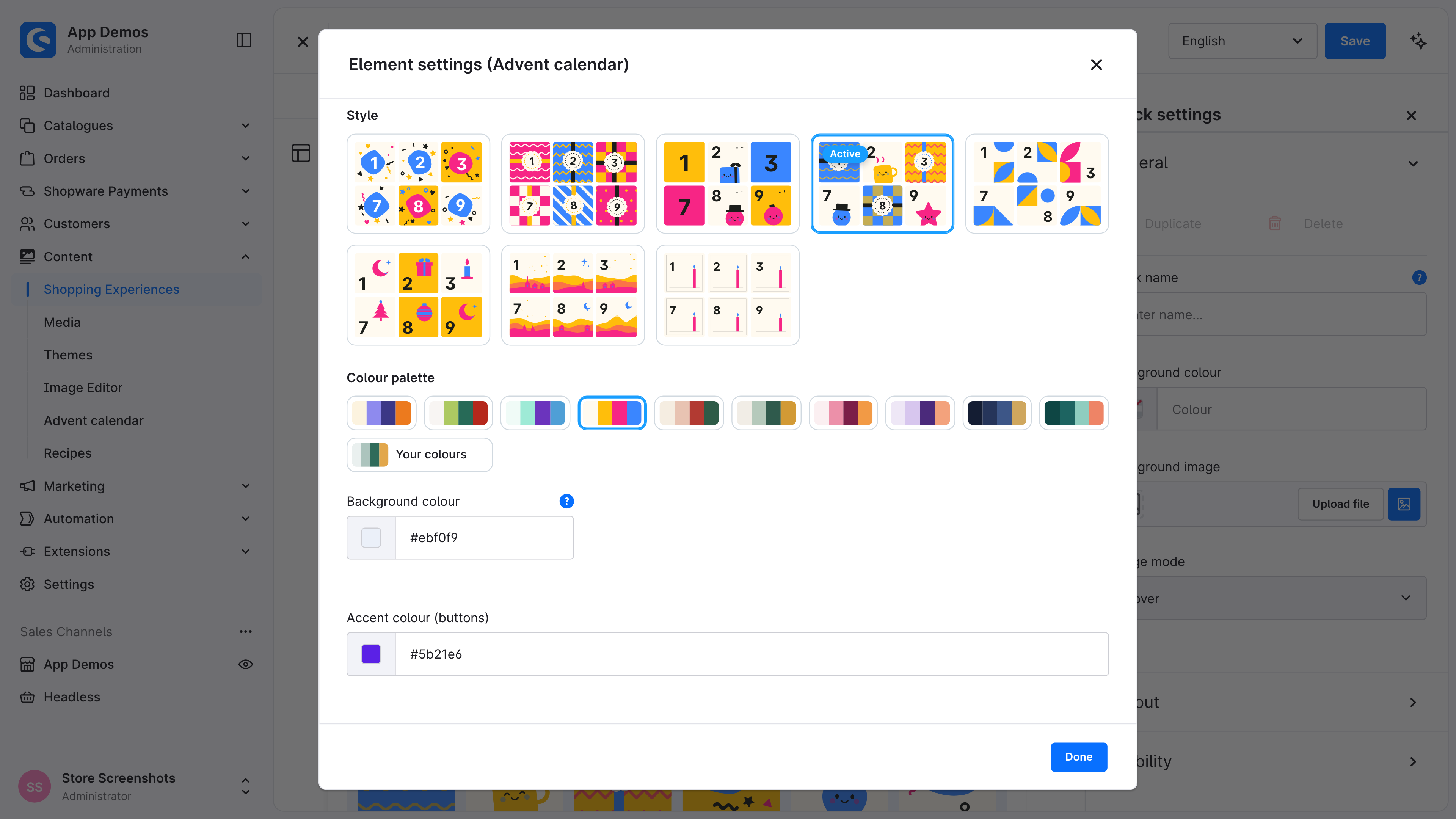
Task: Click the Dashboard sidebar icon
Action: (x=27, y=93)
